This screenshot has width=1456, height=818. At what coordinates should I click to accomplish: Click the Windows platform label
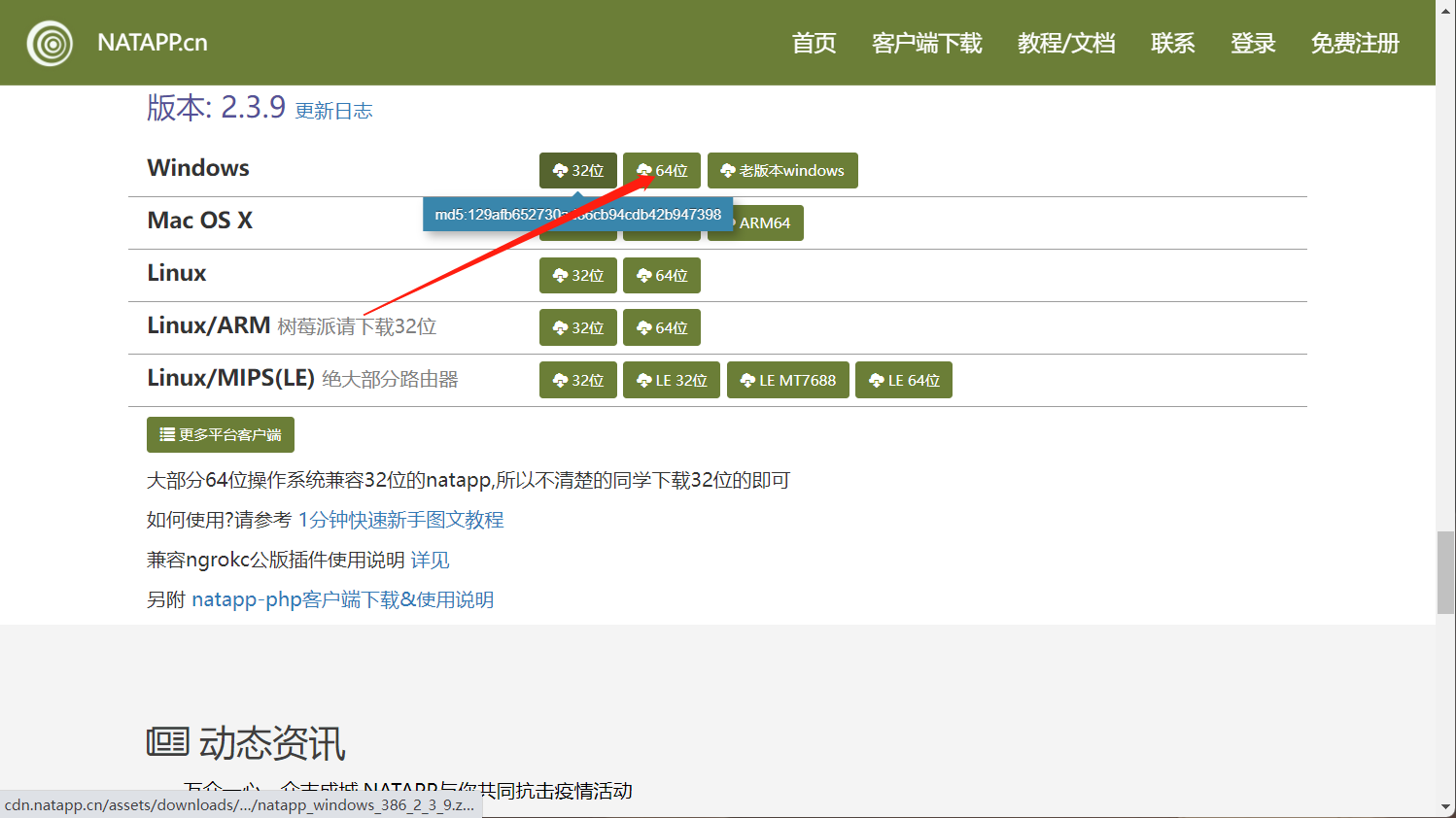(198, 168)
